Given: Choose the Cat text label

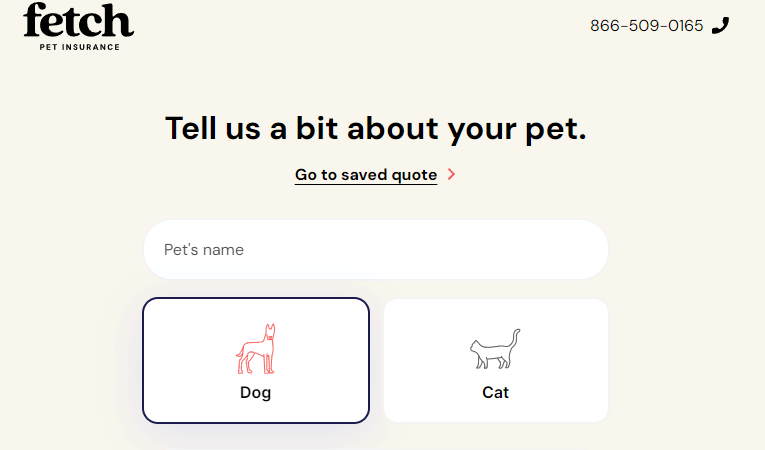Looking at the screenshot, I should (x=496, y=393).
